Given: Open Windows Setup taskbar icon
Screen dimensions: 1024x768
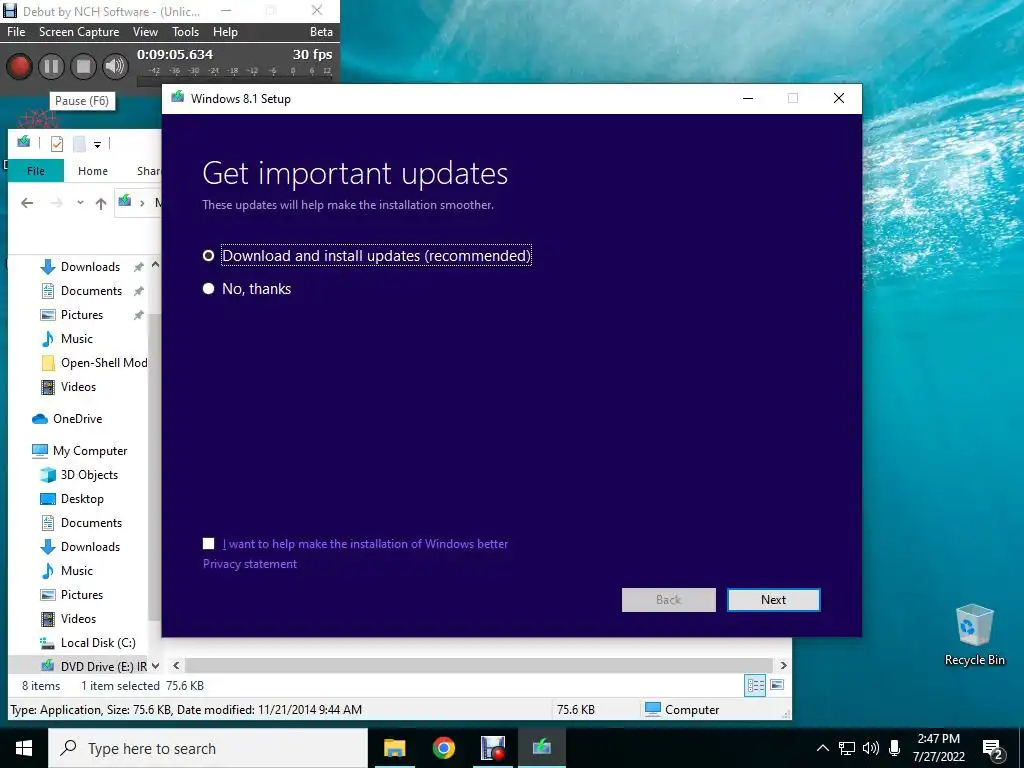Looking at the screenshot, I should pyautogui.click(x=541, y=748).
